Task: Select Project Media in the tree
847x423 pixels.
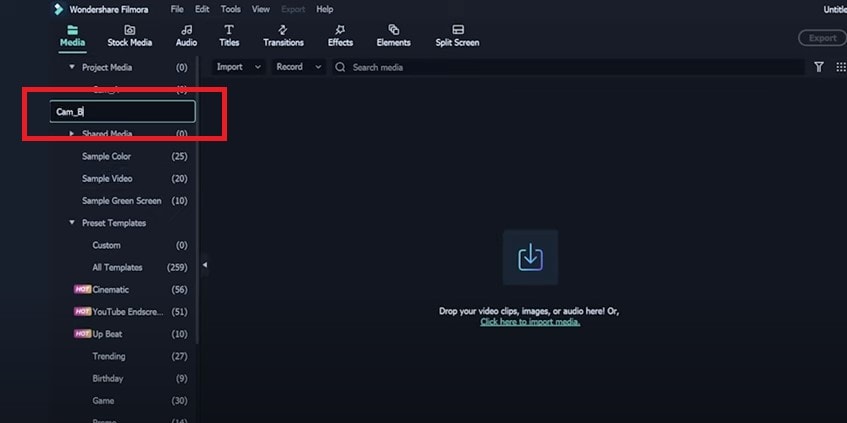Action: click(107, 68)
